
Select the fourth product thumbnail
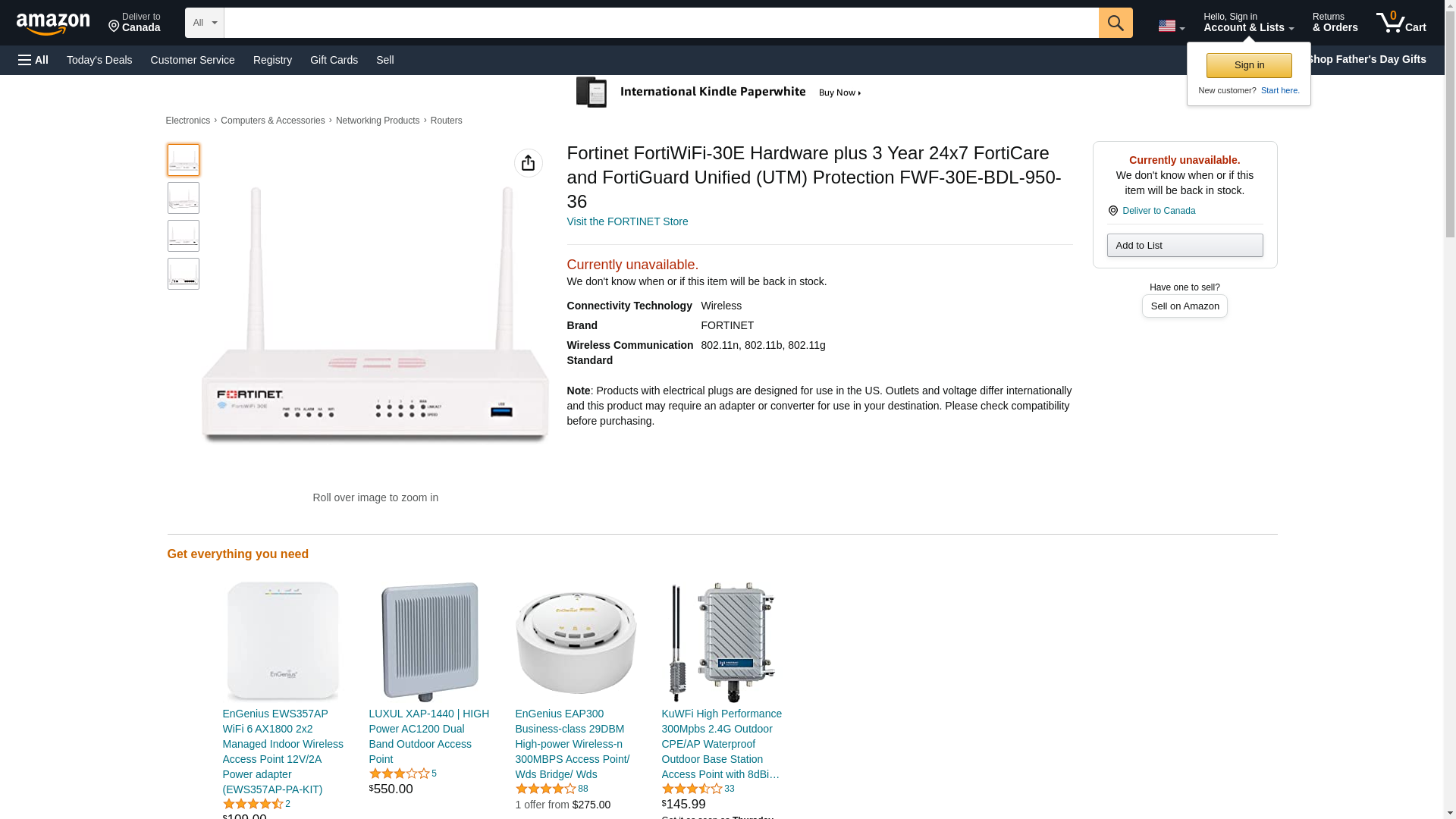click(184, 274)
